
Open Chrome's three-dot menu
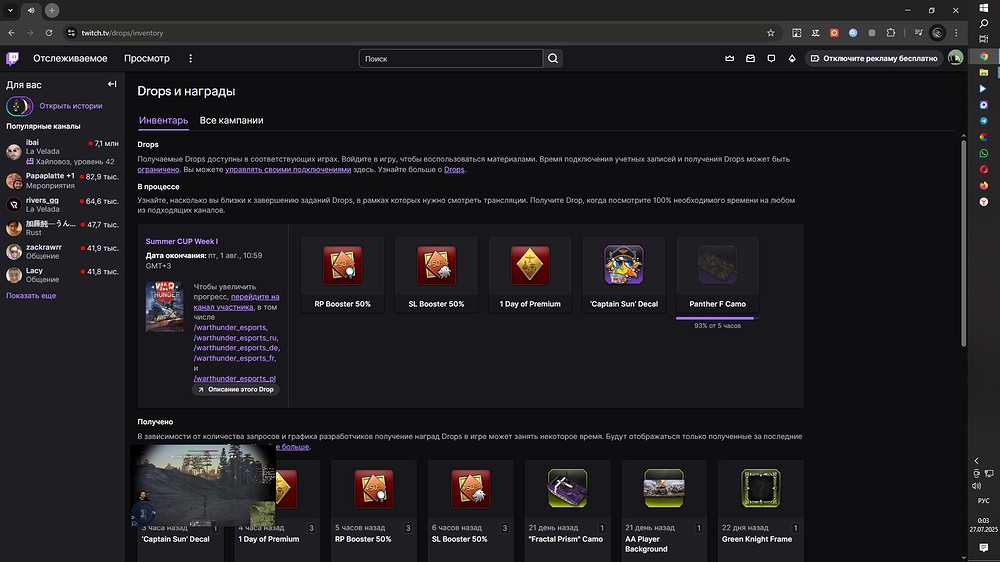point(956,33)
